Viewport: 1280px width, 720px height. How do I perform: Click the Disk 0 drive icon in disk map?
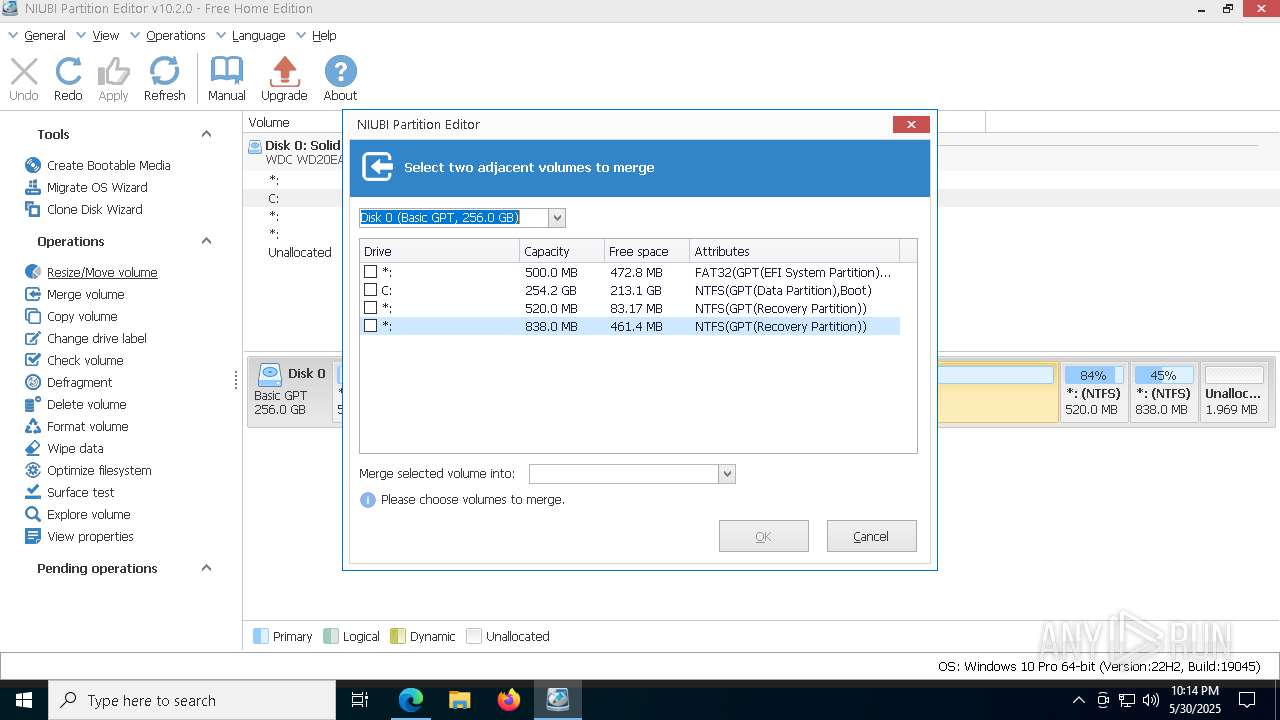tap(270, 375)
